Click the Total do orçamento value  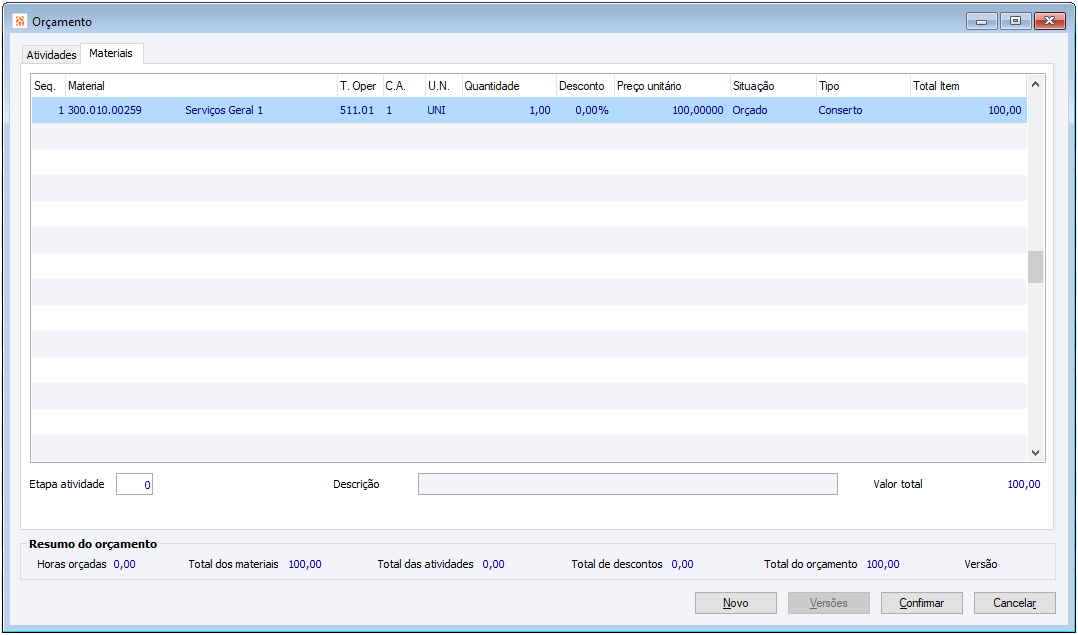(883, 564)
